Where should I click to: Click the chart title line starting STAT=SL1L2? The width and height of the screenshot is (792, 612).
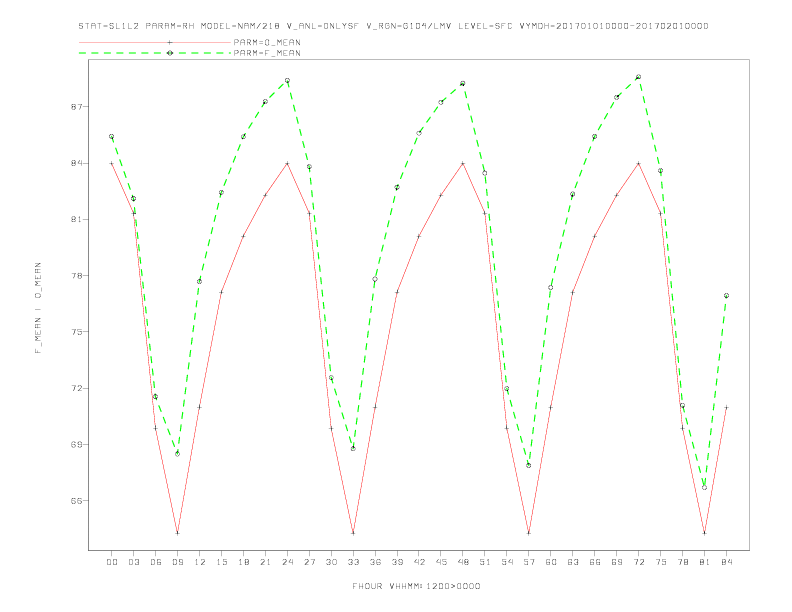(393, 26)
